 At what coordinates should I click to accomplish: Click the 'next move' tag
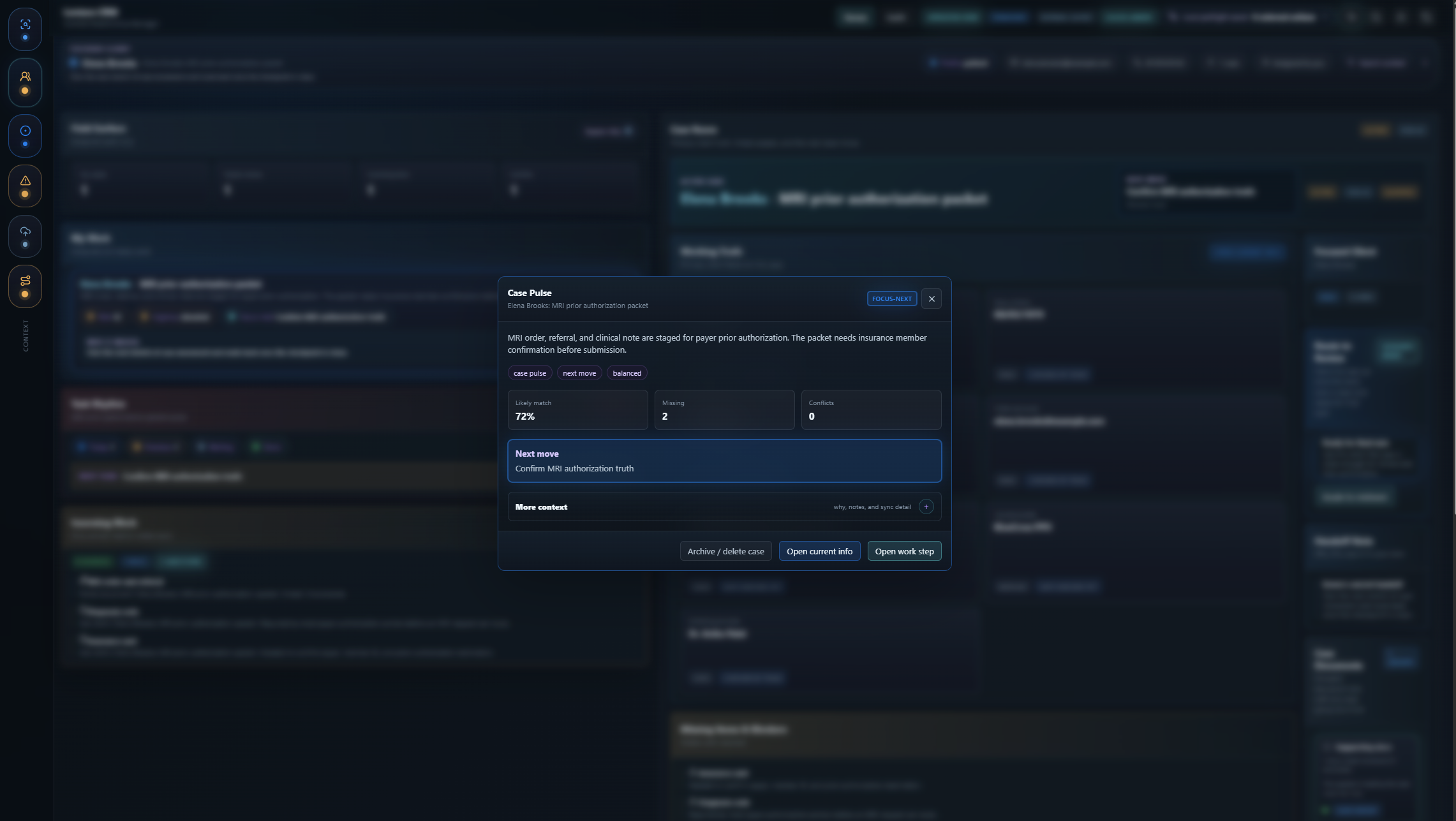pos(579,373)
